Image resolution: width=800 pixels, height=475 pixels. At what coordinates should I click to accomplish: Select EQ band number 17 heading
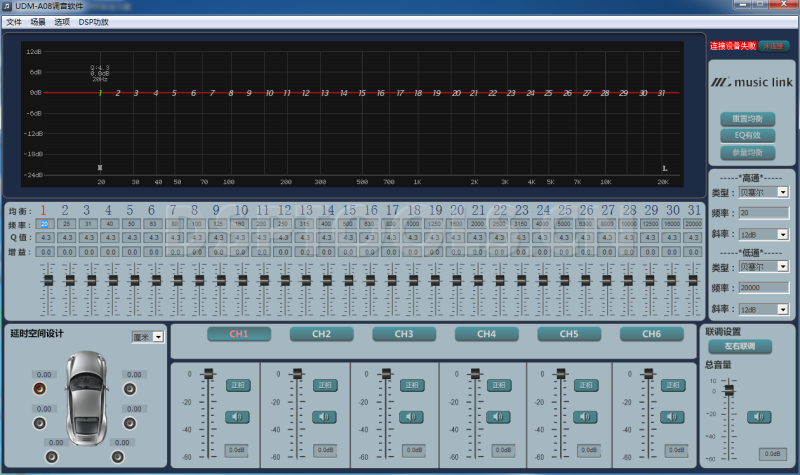click(392, 210)
